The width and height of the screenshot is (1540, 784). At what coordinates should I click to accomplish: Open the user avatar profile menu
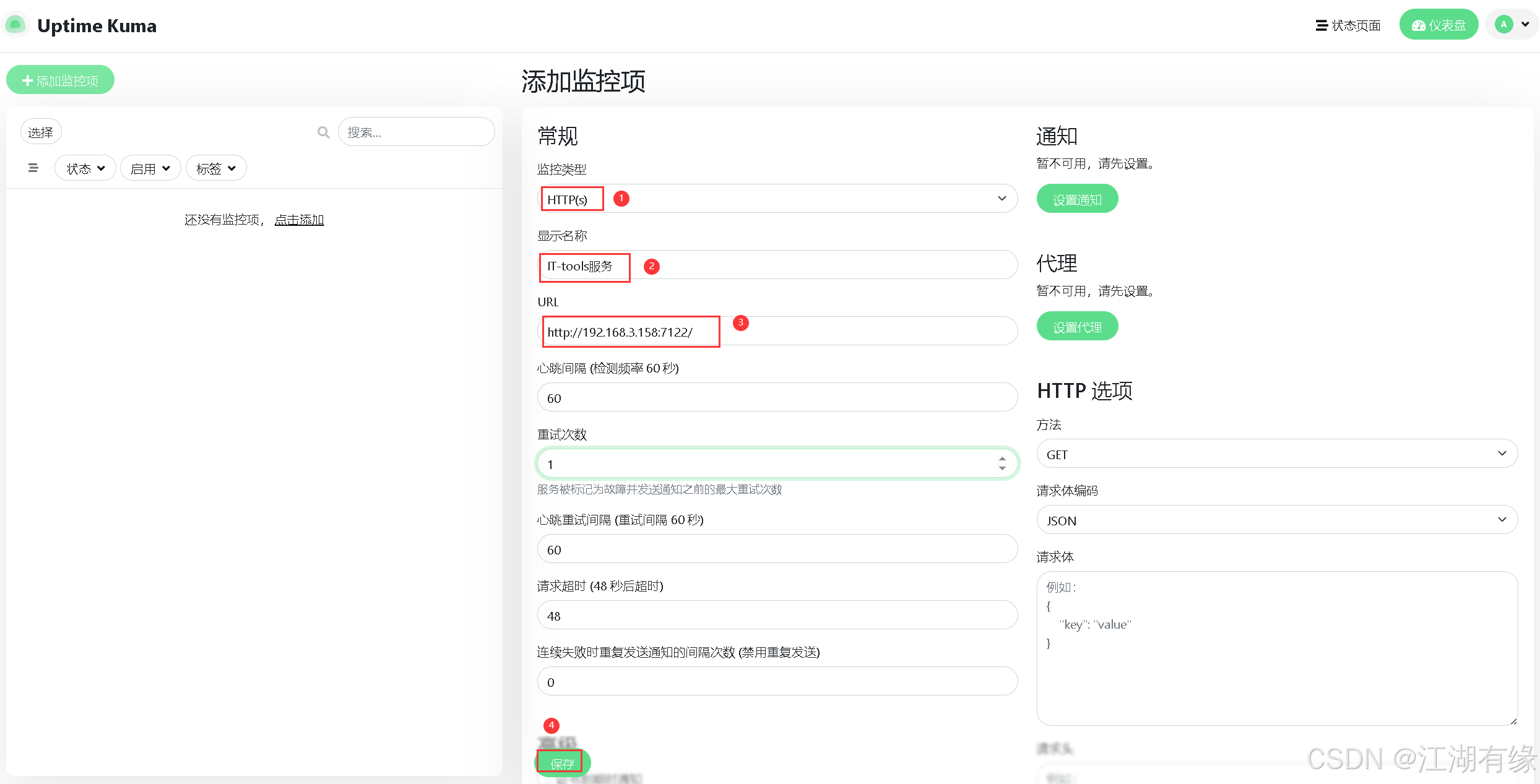(1511, 25)
